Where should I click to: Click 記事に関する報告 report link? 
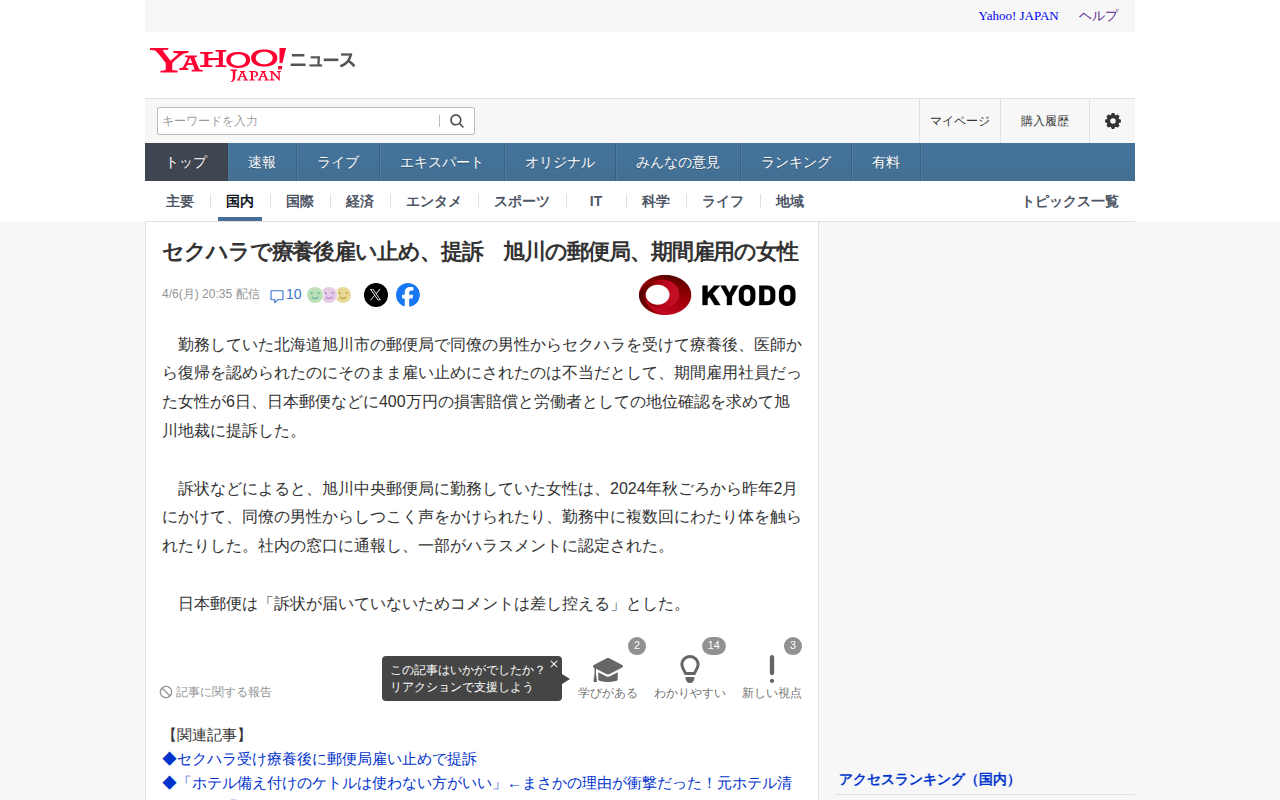(x=216, y=692)
